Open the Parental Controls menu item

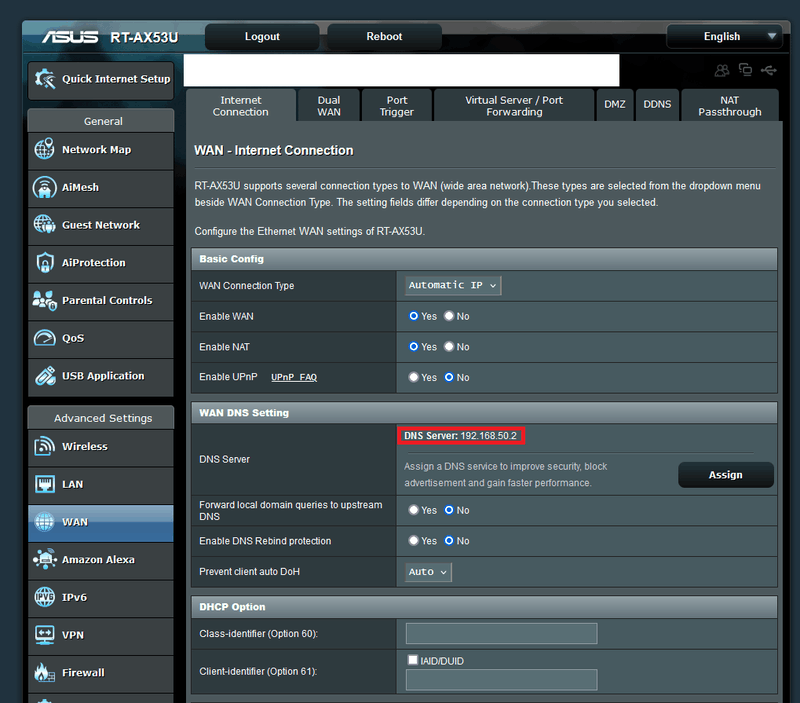(x=101, y=302)
